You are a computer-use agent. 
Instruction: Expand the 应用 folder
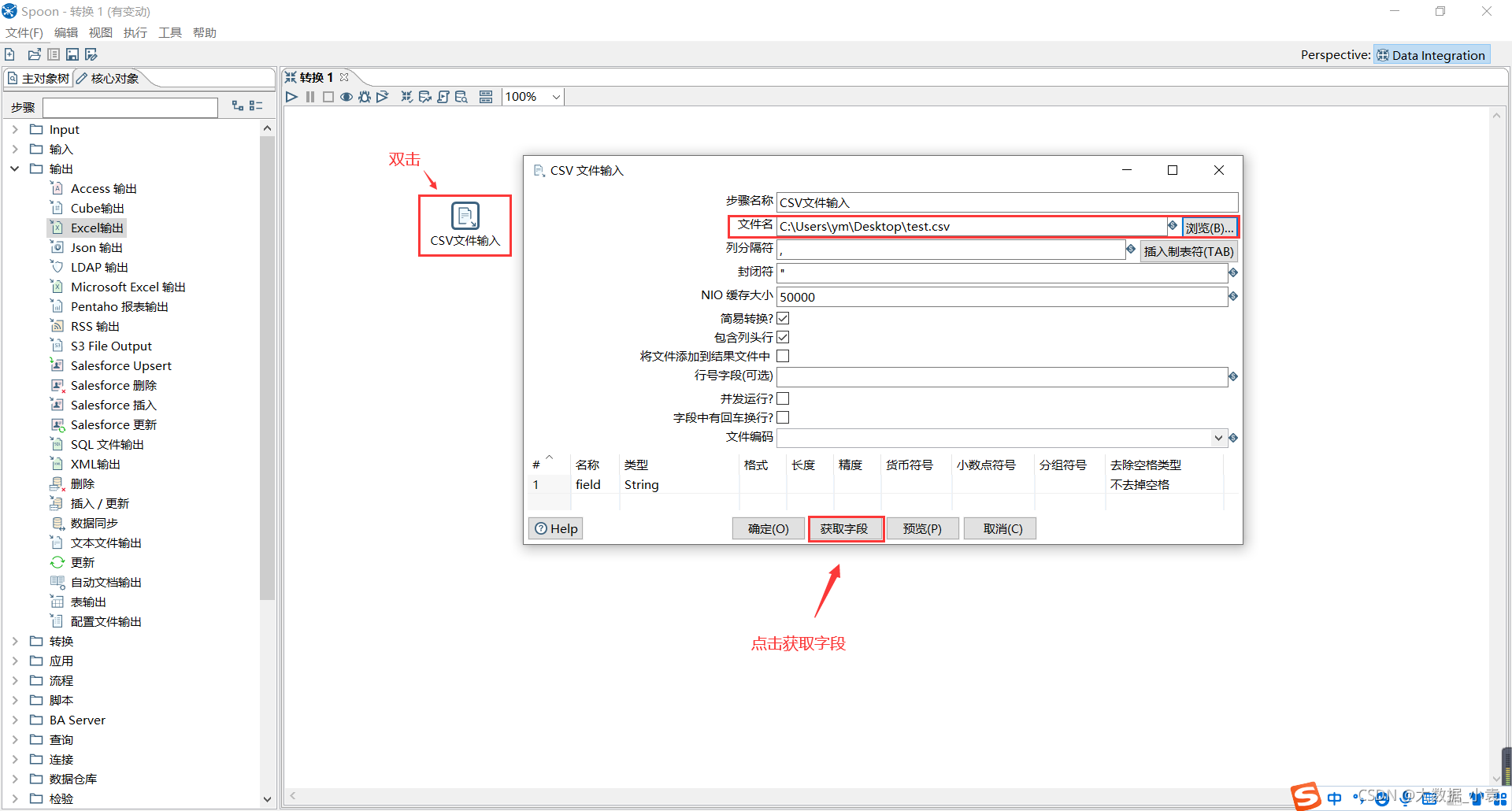pos(15,661)
